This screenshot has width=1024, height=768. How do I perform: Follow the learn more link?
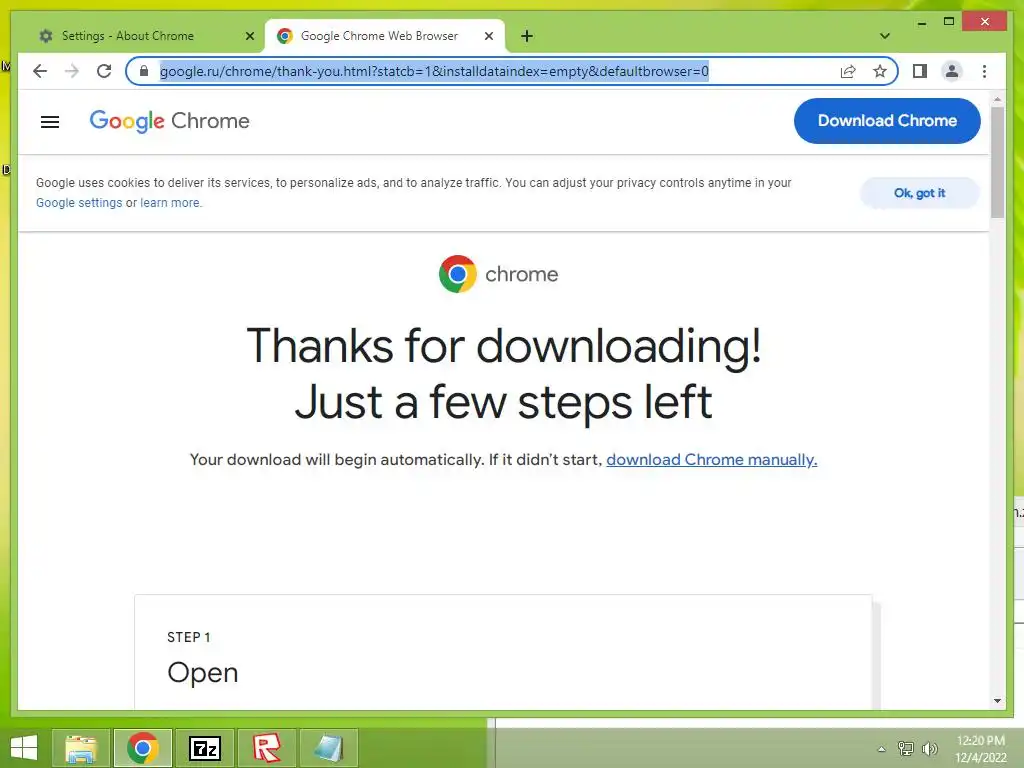[x=170, y=203]
